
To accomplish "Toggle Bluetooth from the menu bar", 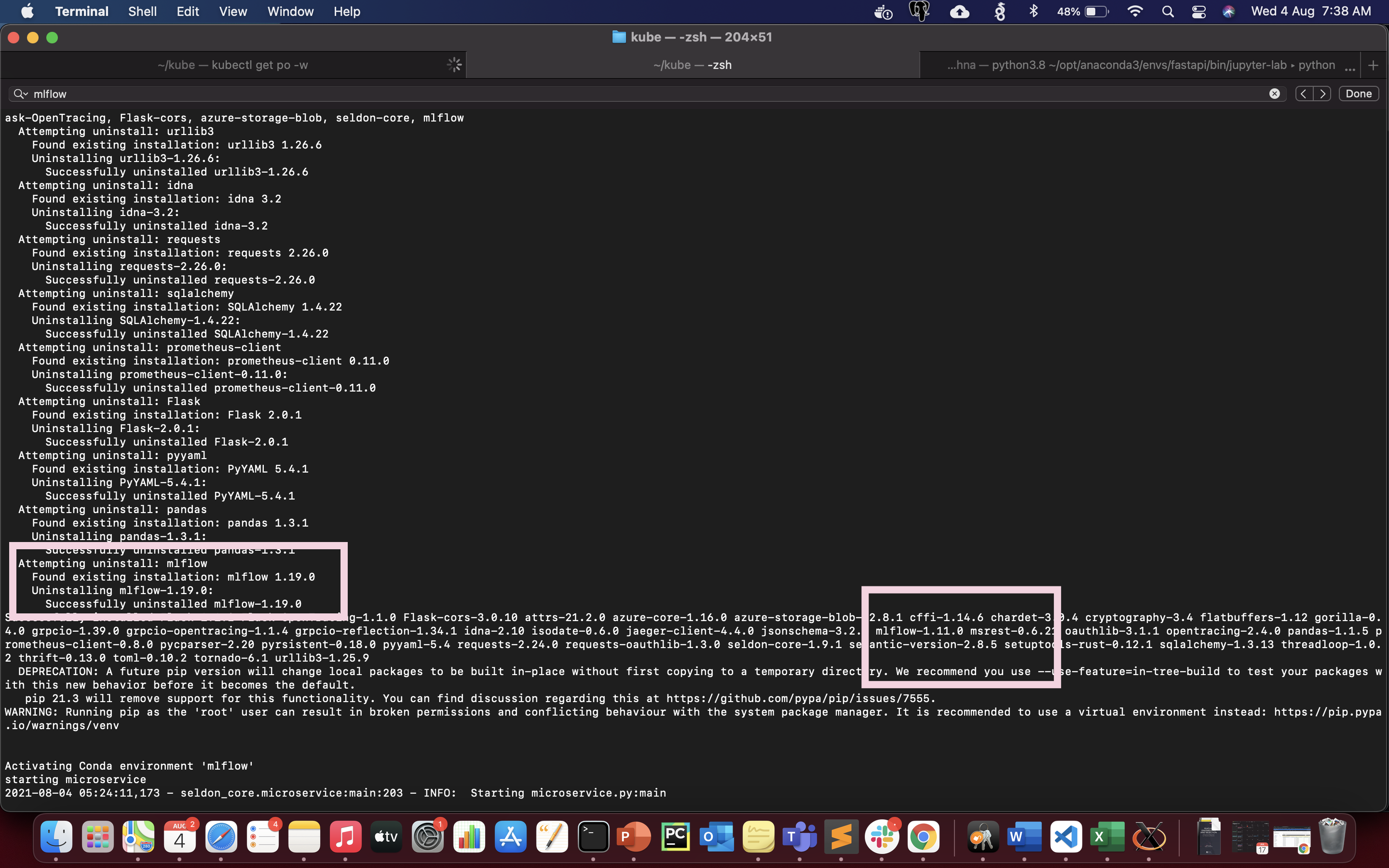I will (x=1034, y=11).
